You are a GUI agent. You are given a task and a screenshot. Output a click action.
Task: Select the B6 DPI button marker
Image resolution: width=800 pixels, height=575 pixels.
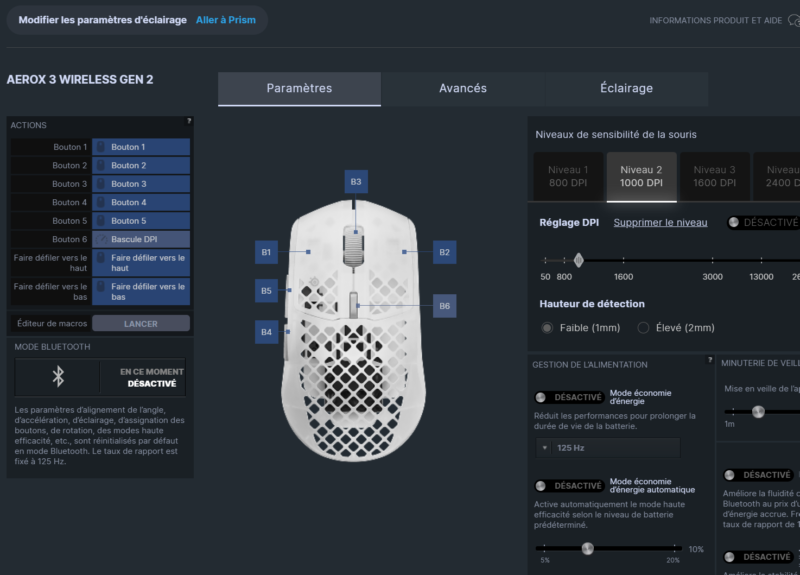[444, 306]
